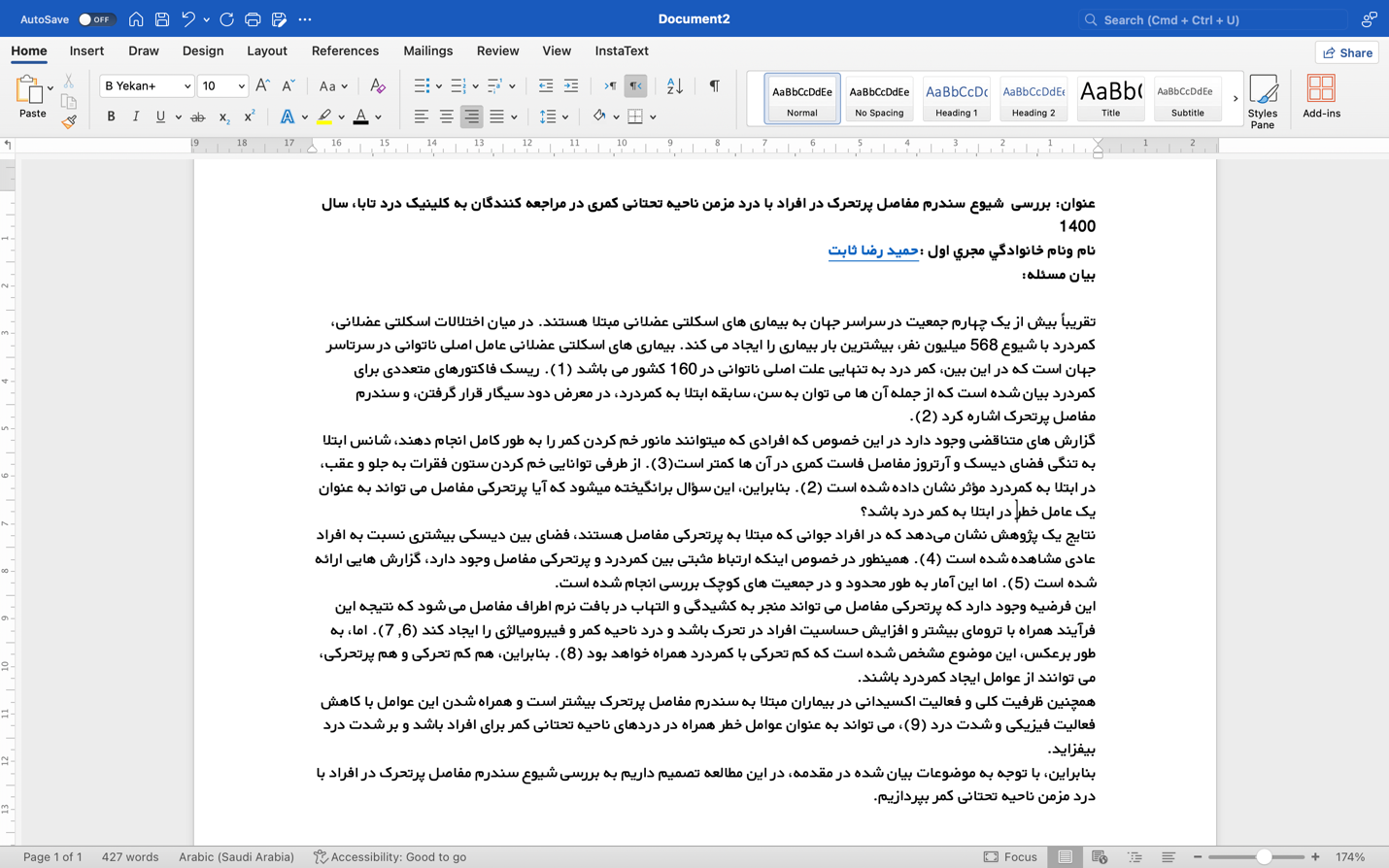Undo the last action

click(188, 19)
